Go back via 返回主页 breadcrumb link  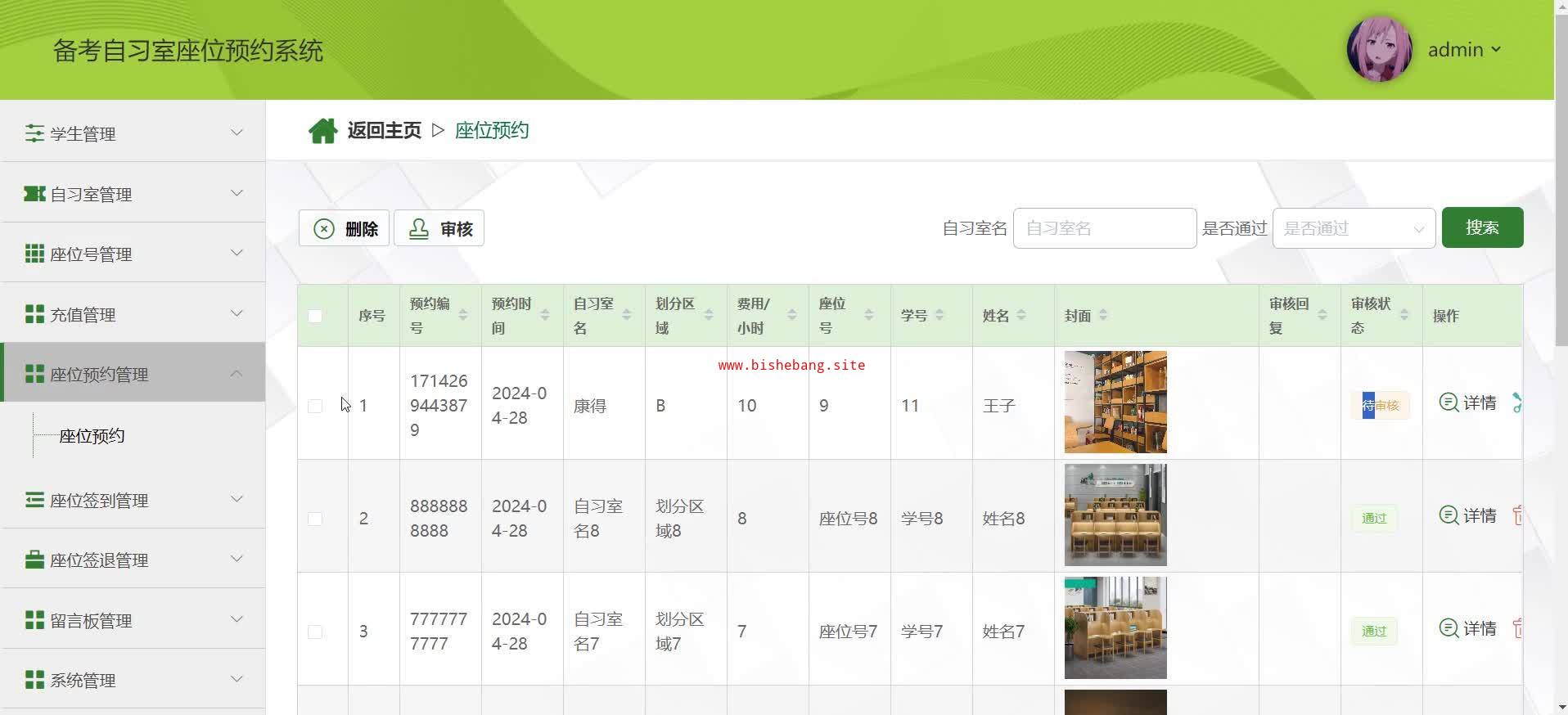click(384, 131)
